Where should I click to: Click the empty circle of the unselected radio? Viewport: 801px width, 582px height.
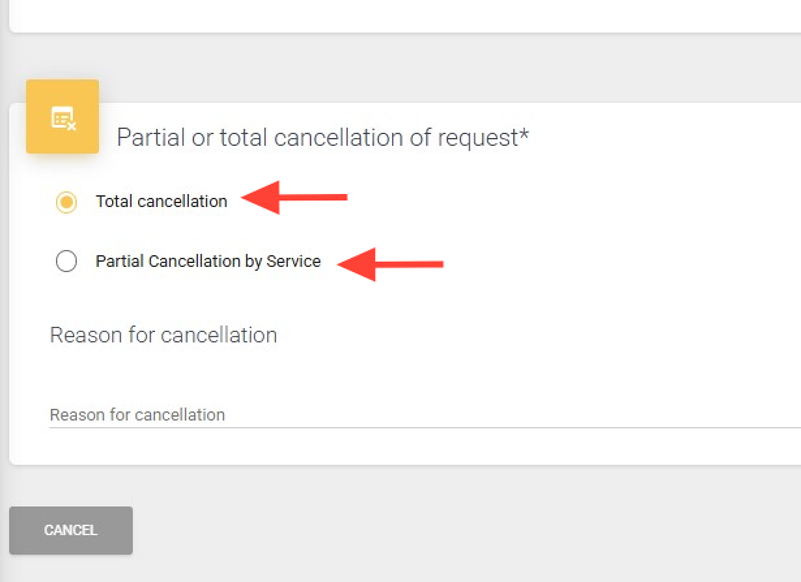[66, 262]
